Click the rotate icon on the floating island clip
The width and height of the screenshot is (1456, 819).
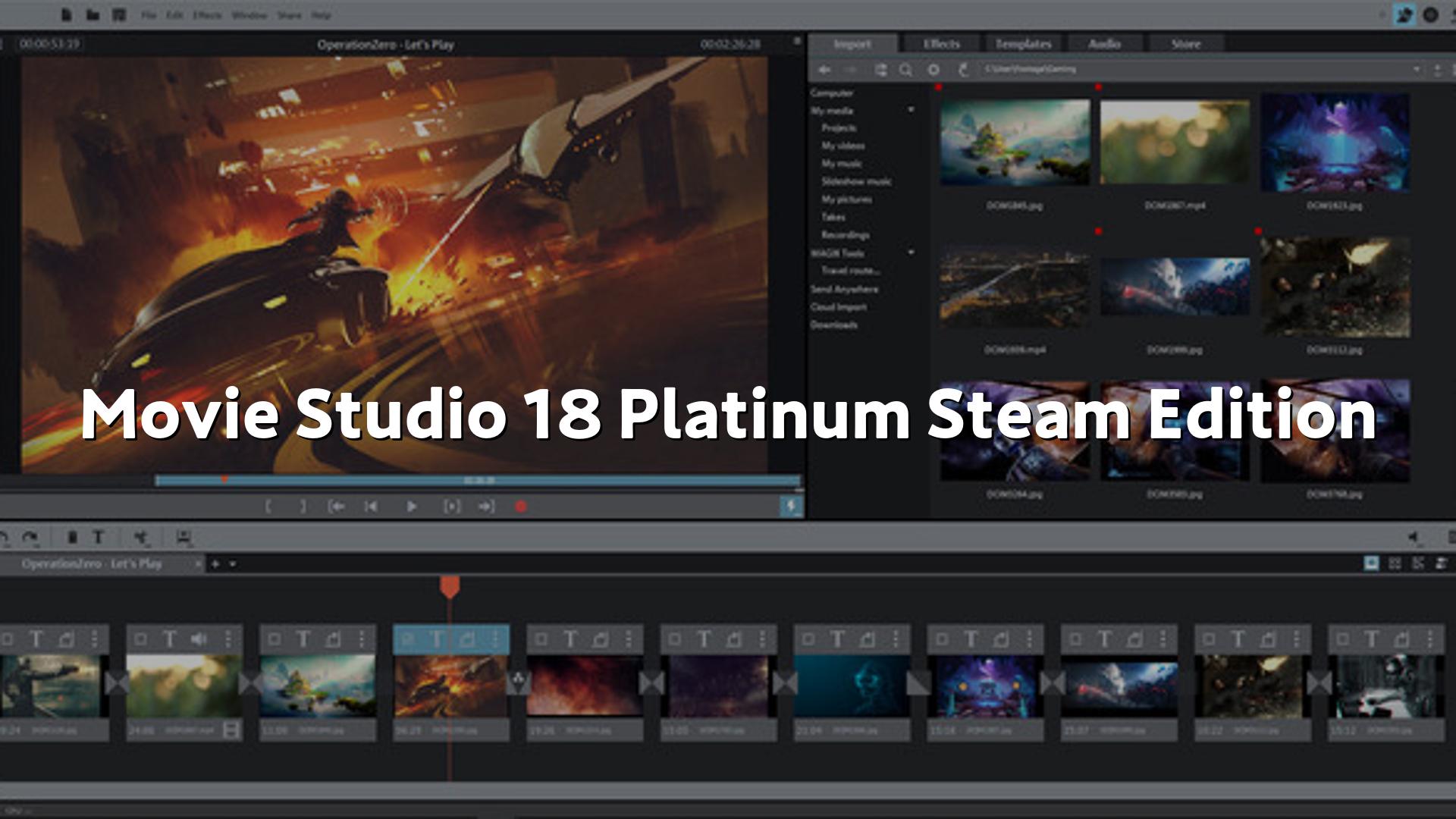pyautogui.click(x=334, y=640)
